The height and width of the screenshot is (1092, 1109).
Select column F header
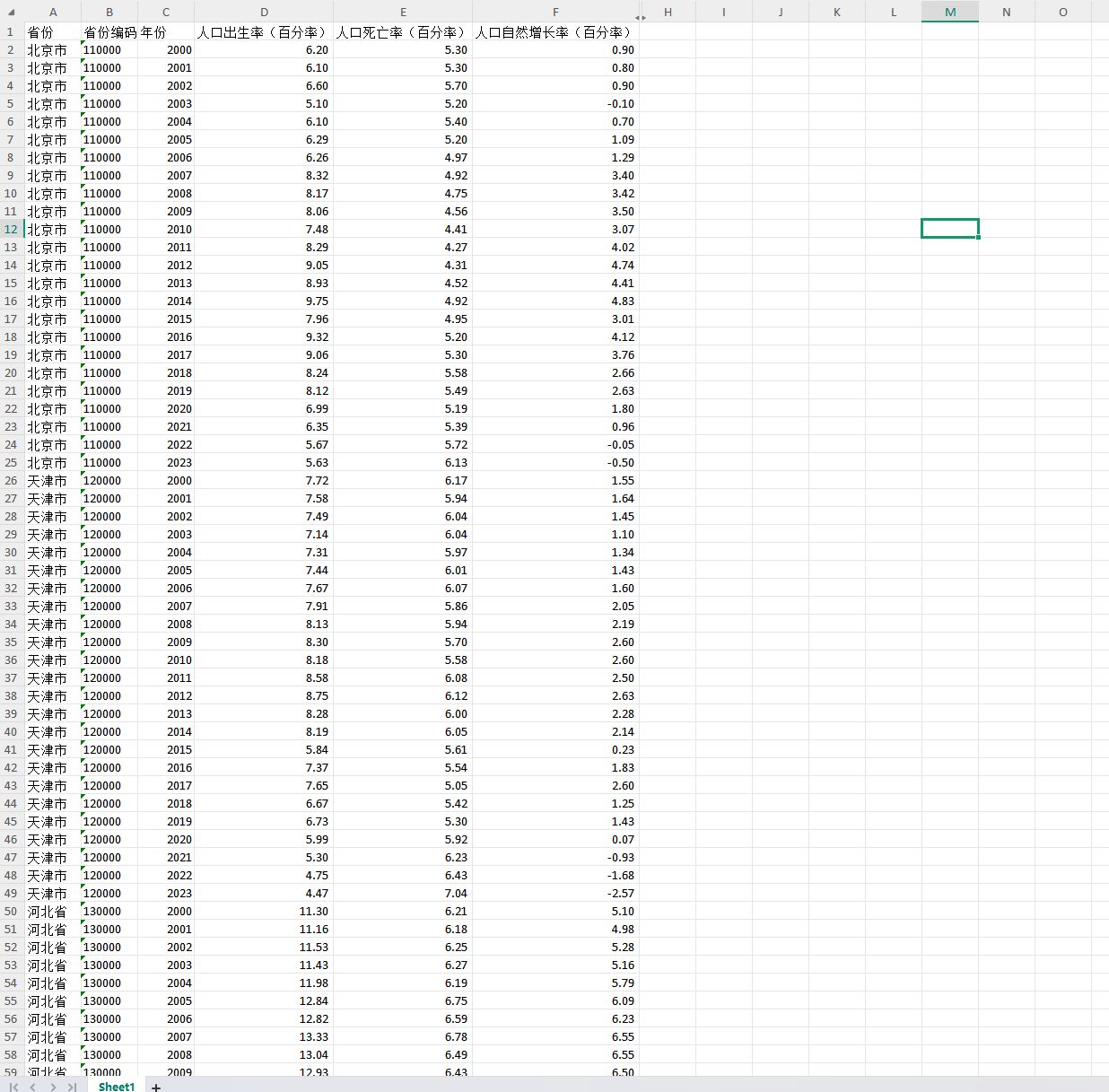click(555, 12)
